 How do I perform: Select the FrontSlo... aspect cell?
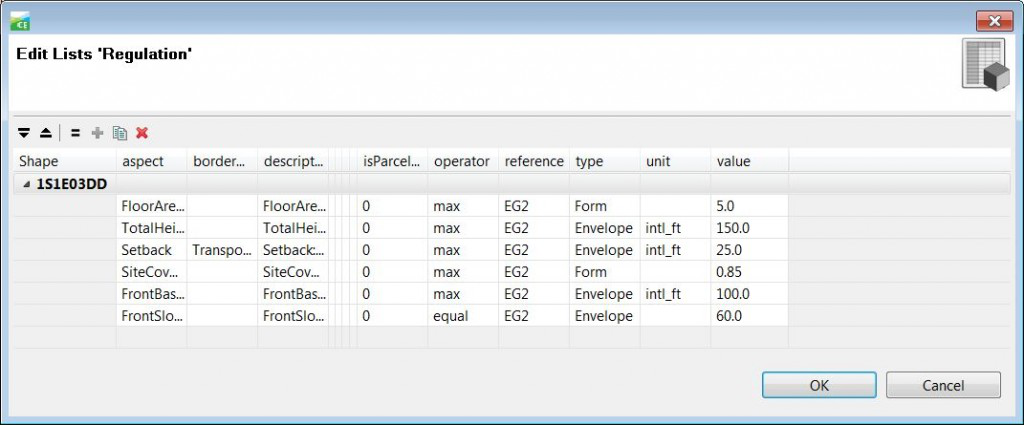[152, 316]
